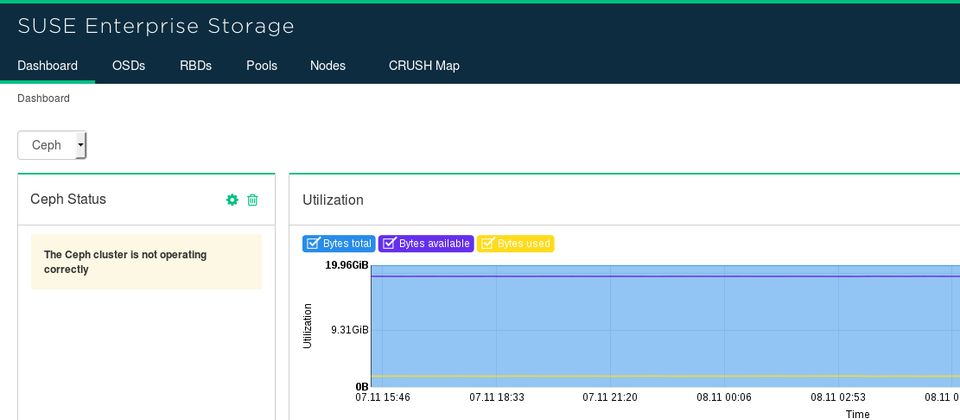
Task: Click the 0B axis label
Action: coord(362,387)
